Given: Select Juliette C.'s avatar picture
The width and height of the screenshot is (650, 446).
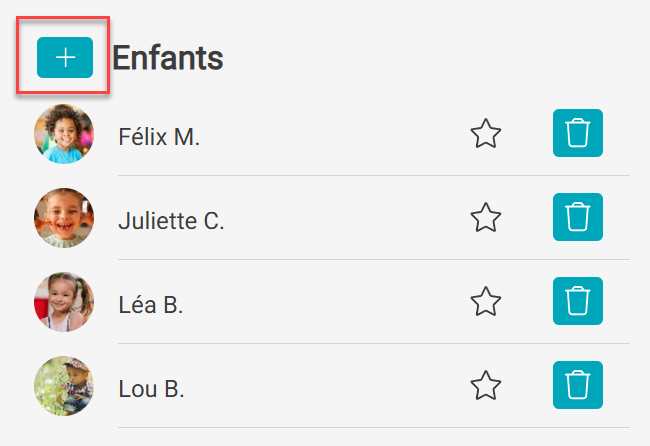Looking at the screenshot, I should coord(64,218).
